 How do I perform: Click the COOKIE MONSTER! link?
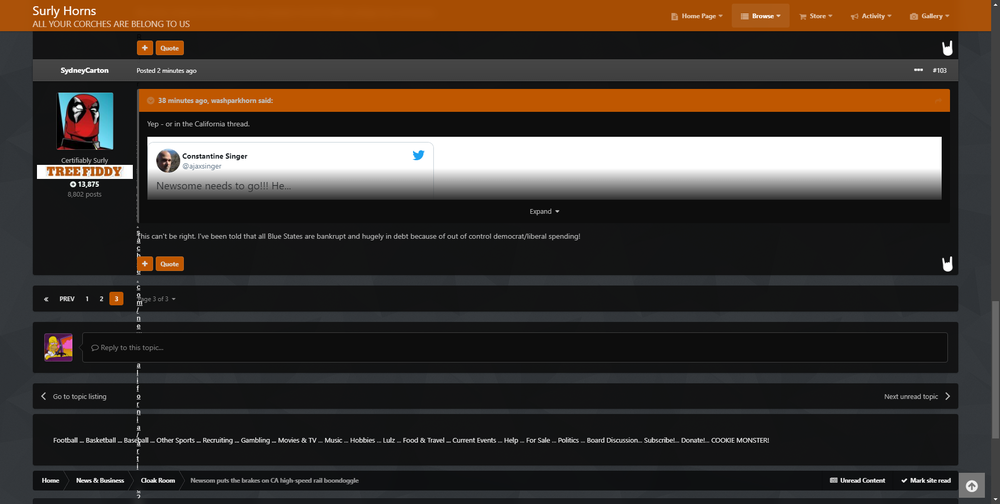(x=740, y=440)
